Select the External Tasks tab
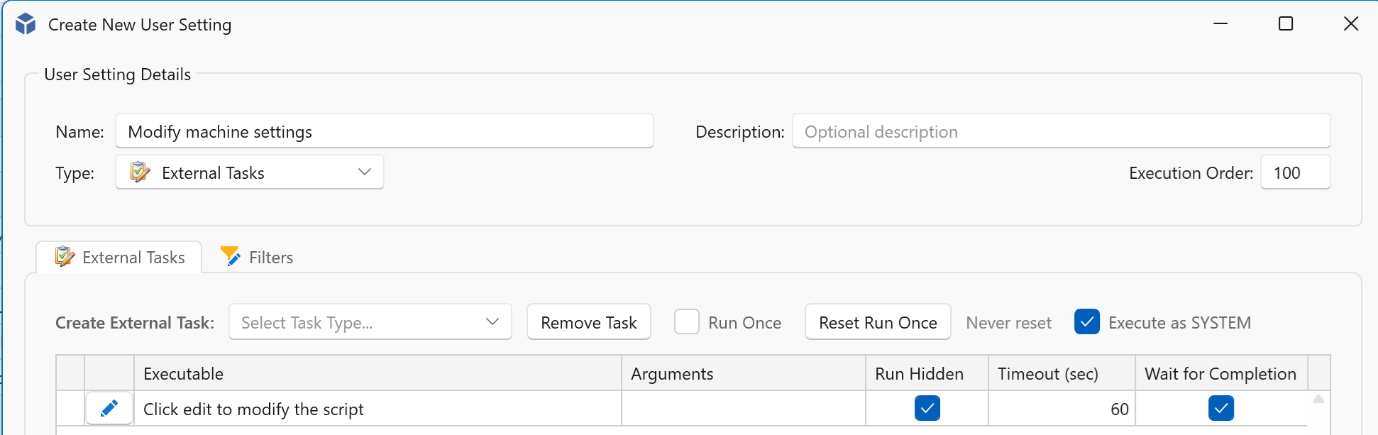The height and width of the screenshot is (435, 1378). tap(120, 257)
